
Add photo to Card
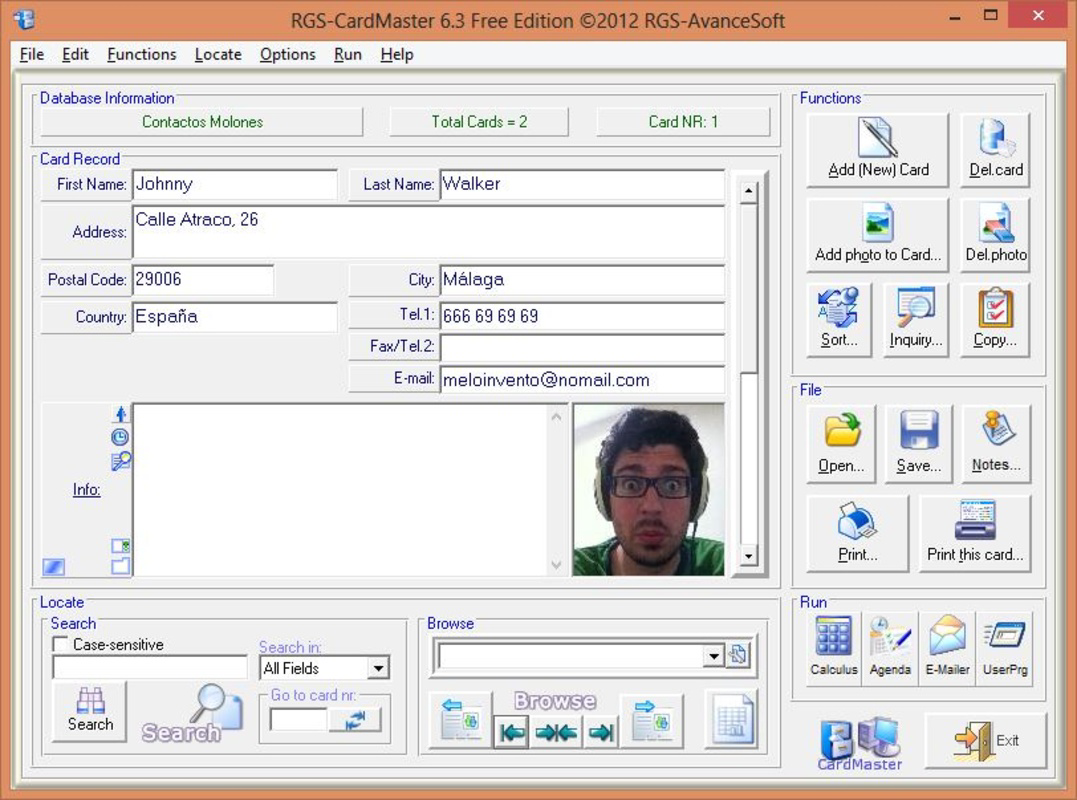point(876,233)
